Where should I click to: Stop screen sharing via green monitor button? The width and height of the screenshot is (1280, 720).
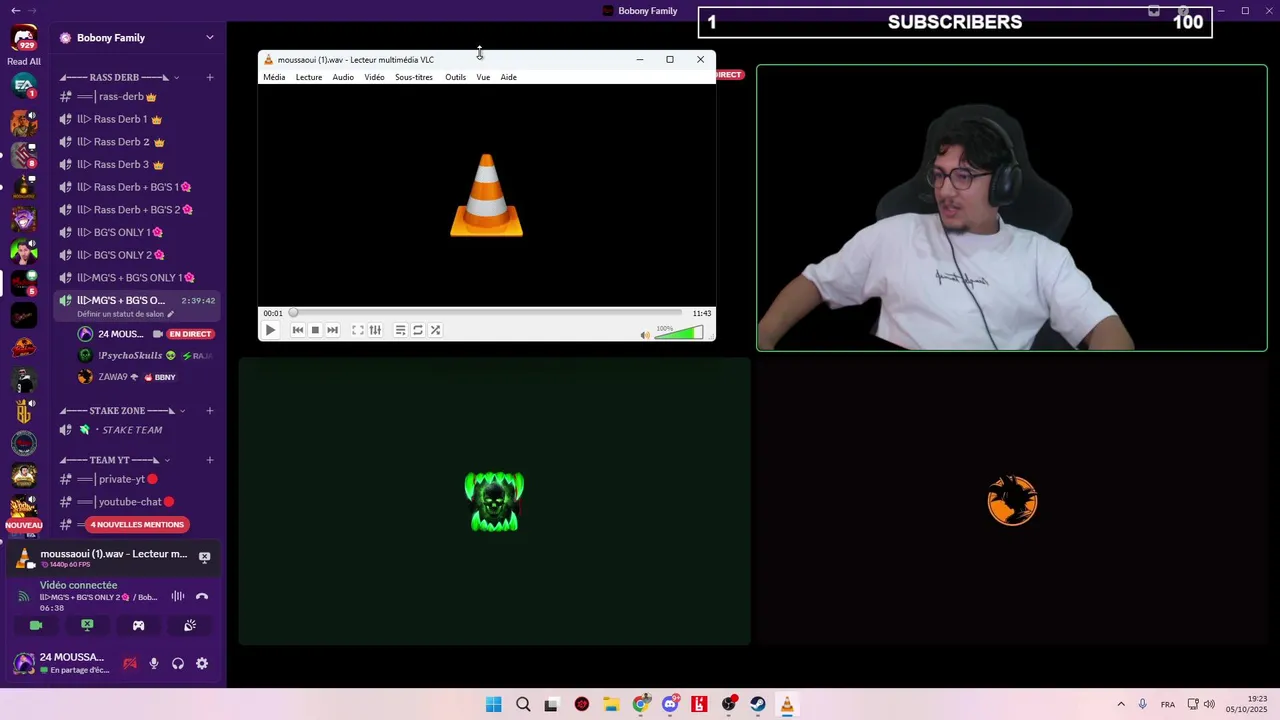[x=87, y=625]
